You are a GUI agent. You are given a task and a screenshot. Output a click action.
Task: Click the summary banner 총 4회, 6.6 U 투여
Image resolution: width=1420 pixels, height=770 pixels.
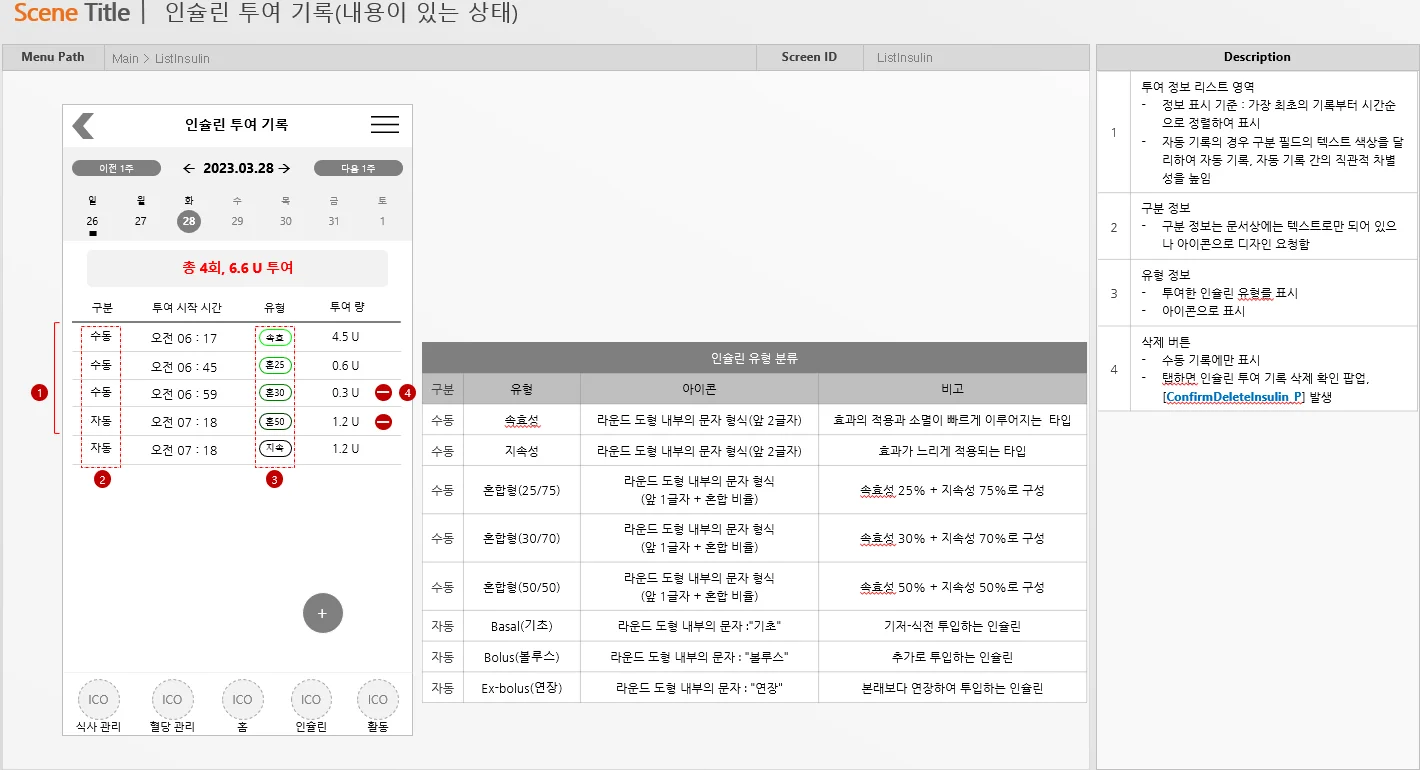[x=237, y=268]
